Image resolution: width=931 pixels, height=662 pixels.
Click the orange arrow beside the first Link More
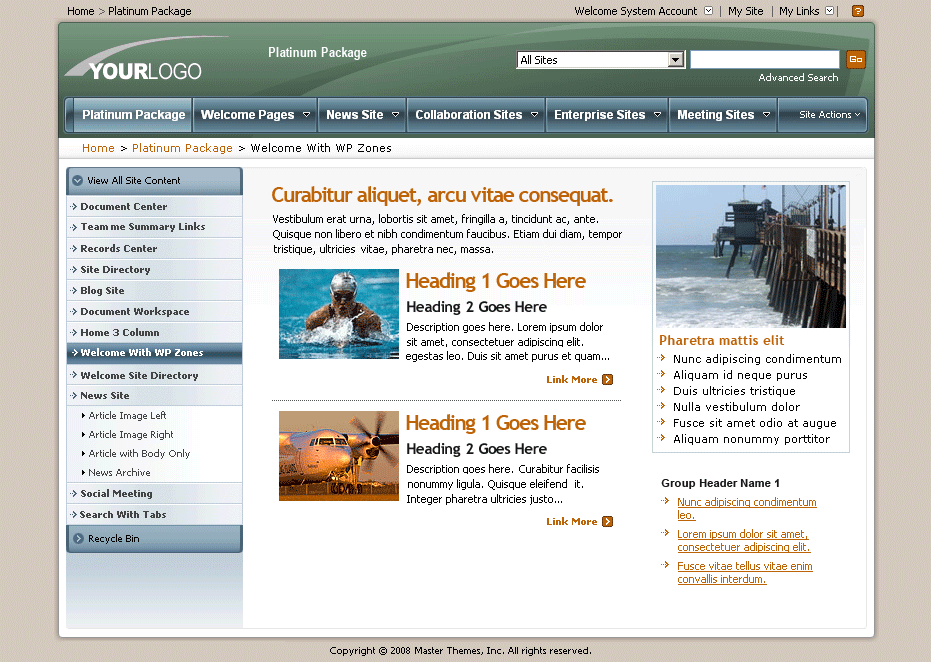click(608, 379)
